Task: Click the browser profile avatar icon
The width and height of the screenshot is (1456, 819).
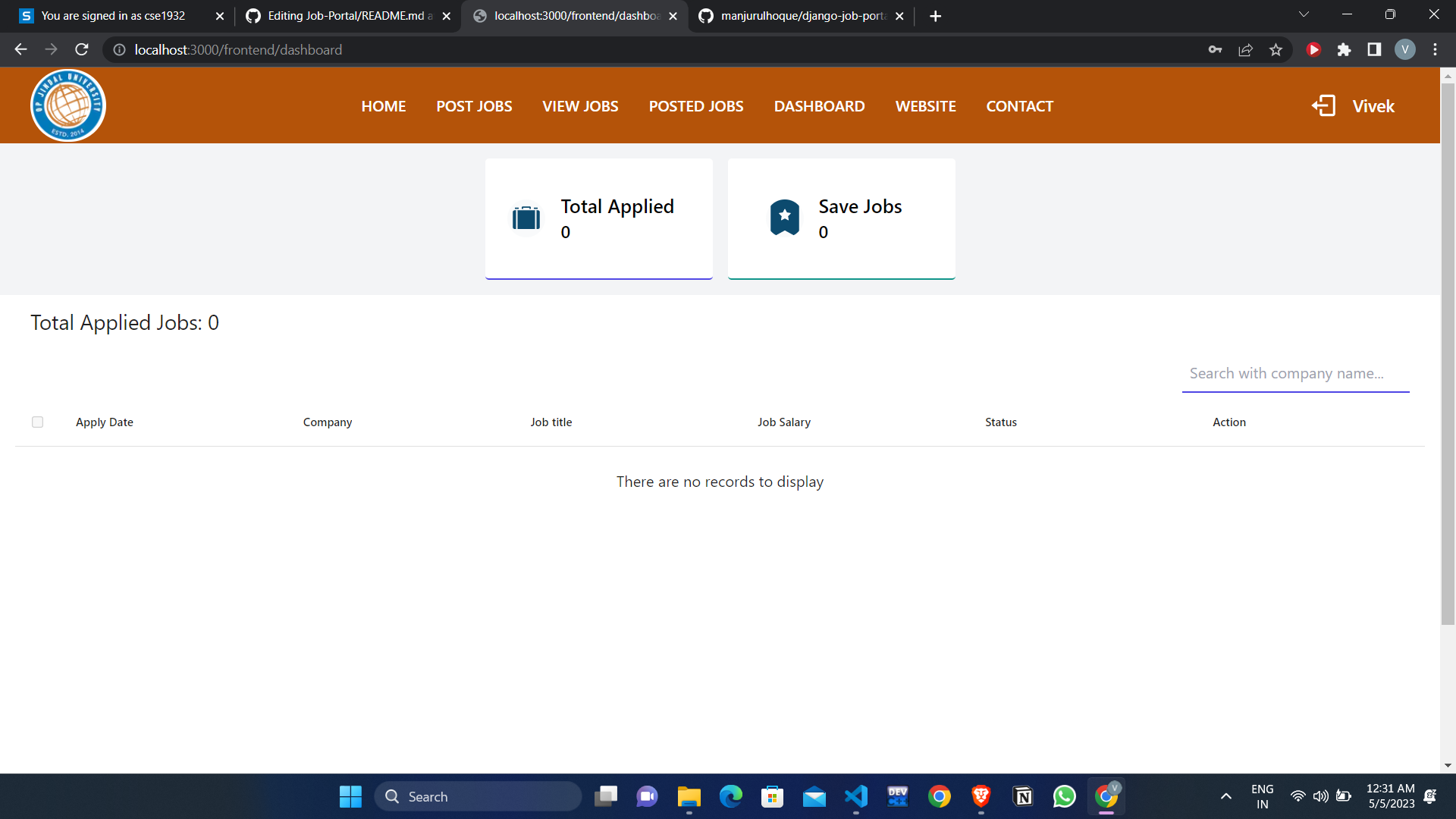Action: (1405, 49)
